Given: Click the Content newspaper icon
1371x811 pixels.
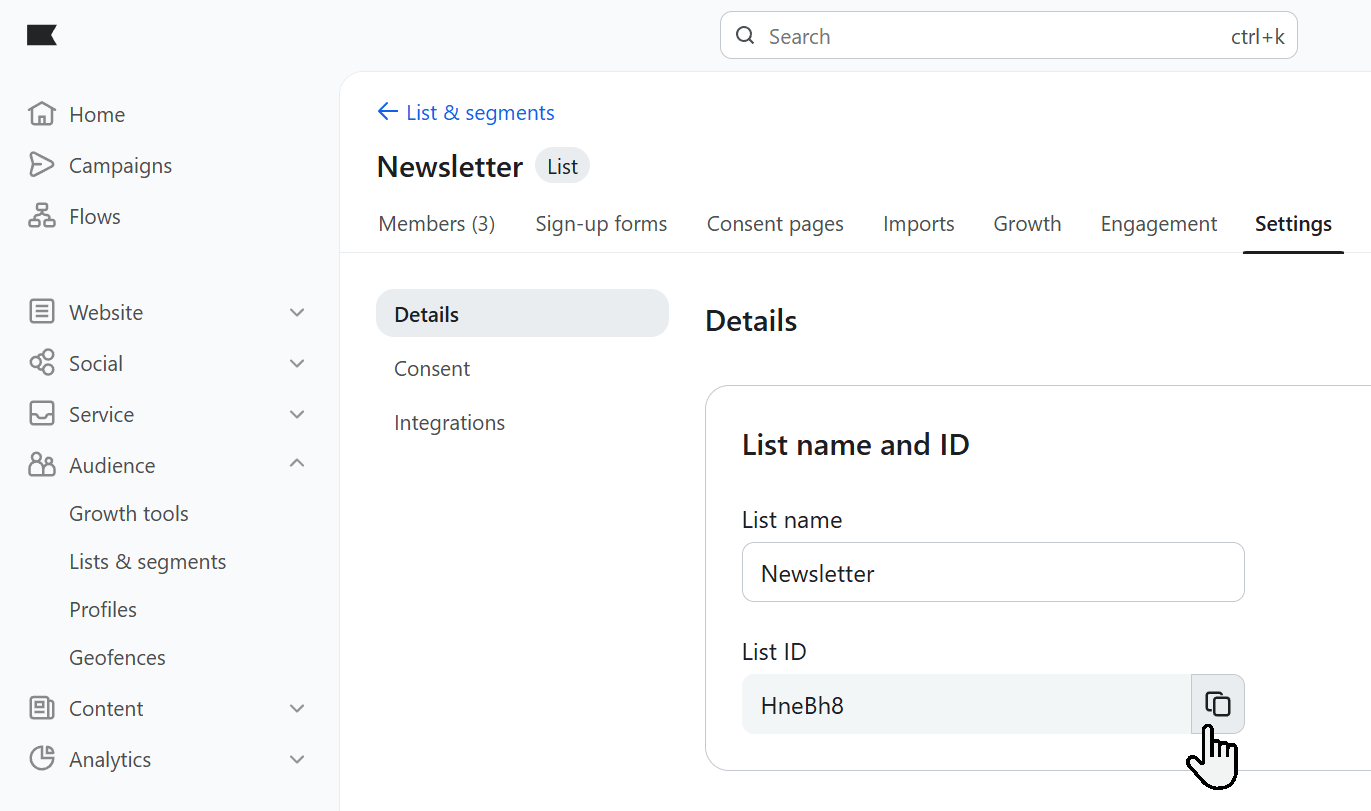Looking at the screenshot, I should point(41,708).
